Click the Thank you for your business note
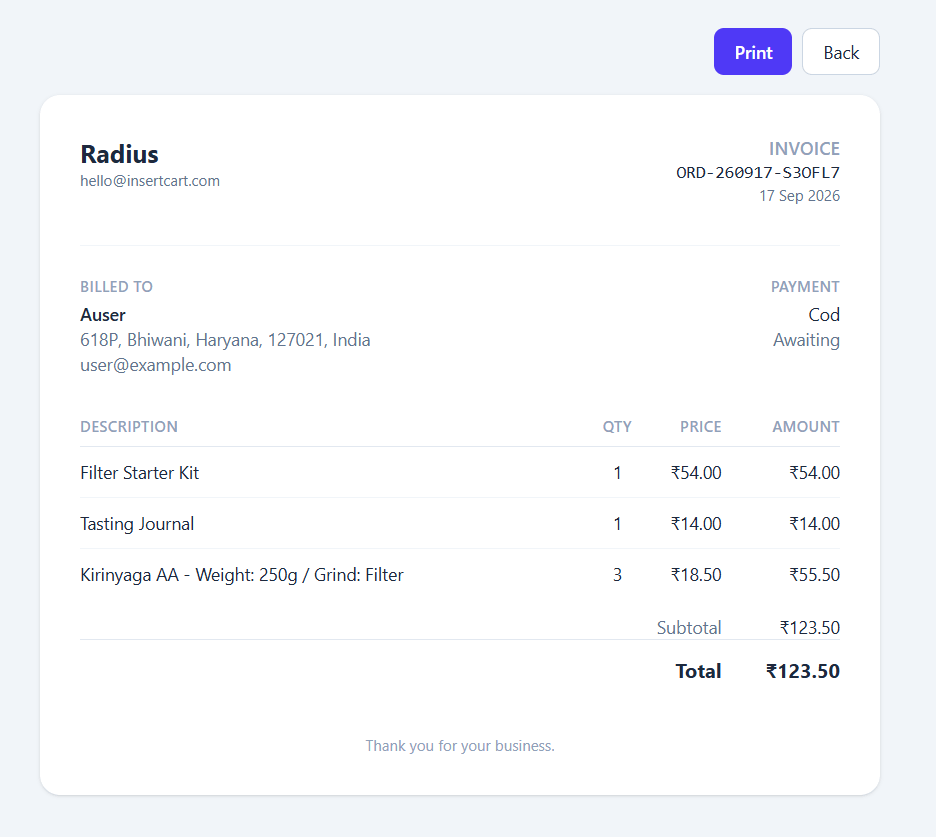This screenshot has height=837, width=936. pyautogui.click(x=460, y=746)
